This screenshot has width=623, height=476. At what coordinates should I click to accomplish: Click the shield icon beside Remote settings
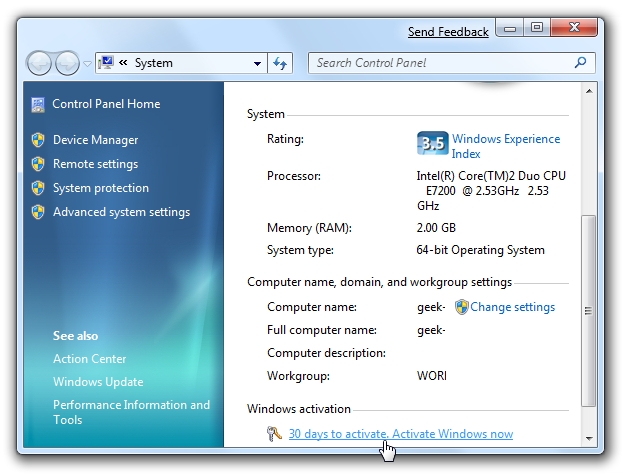tap(38, 164)
